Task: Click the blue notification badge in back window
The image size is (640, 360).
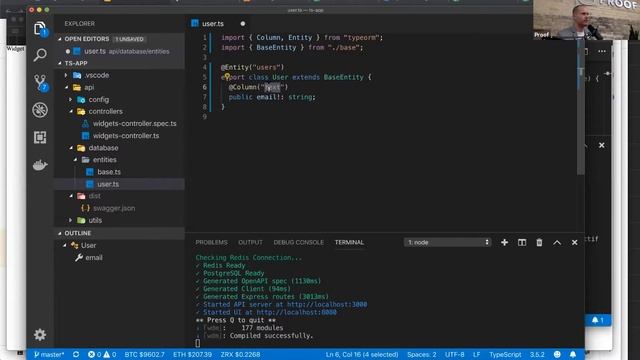Action: pos(598,320)
